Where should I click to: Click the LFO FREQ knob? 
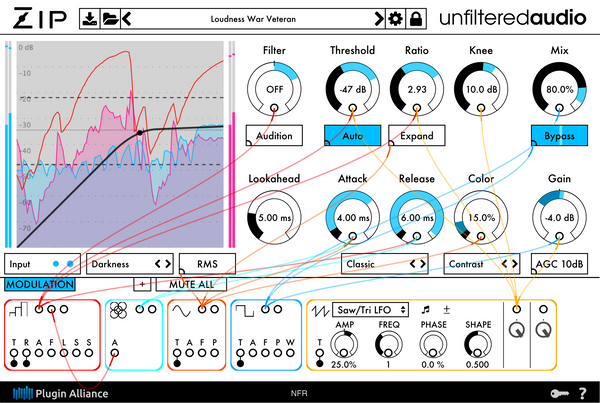[x=389, y=344]
